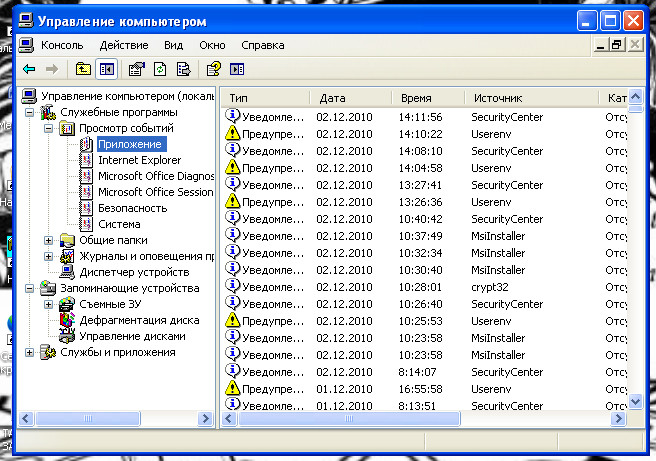Click the Back arrow toolbar icon
Screen dimensions: 656x461
coord(29,69)
